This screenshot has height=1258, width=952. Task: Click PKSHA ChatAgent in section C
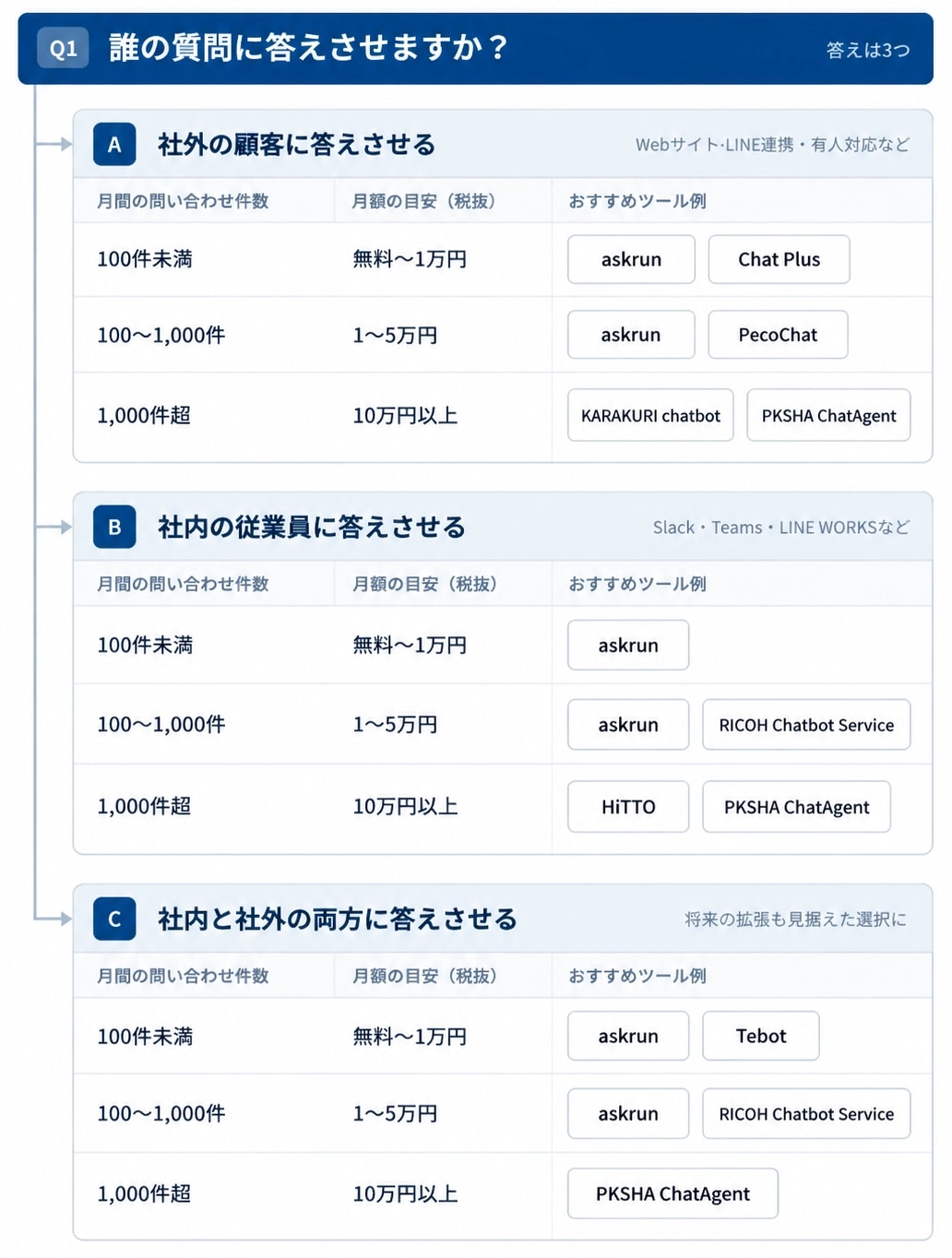tap(672, 1193)
